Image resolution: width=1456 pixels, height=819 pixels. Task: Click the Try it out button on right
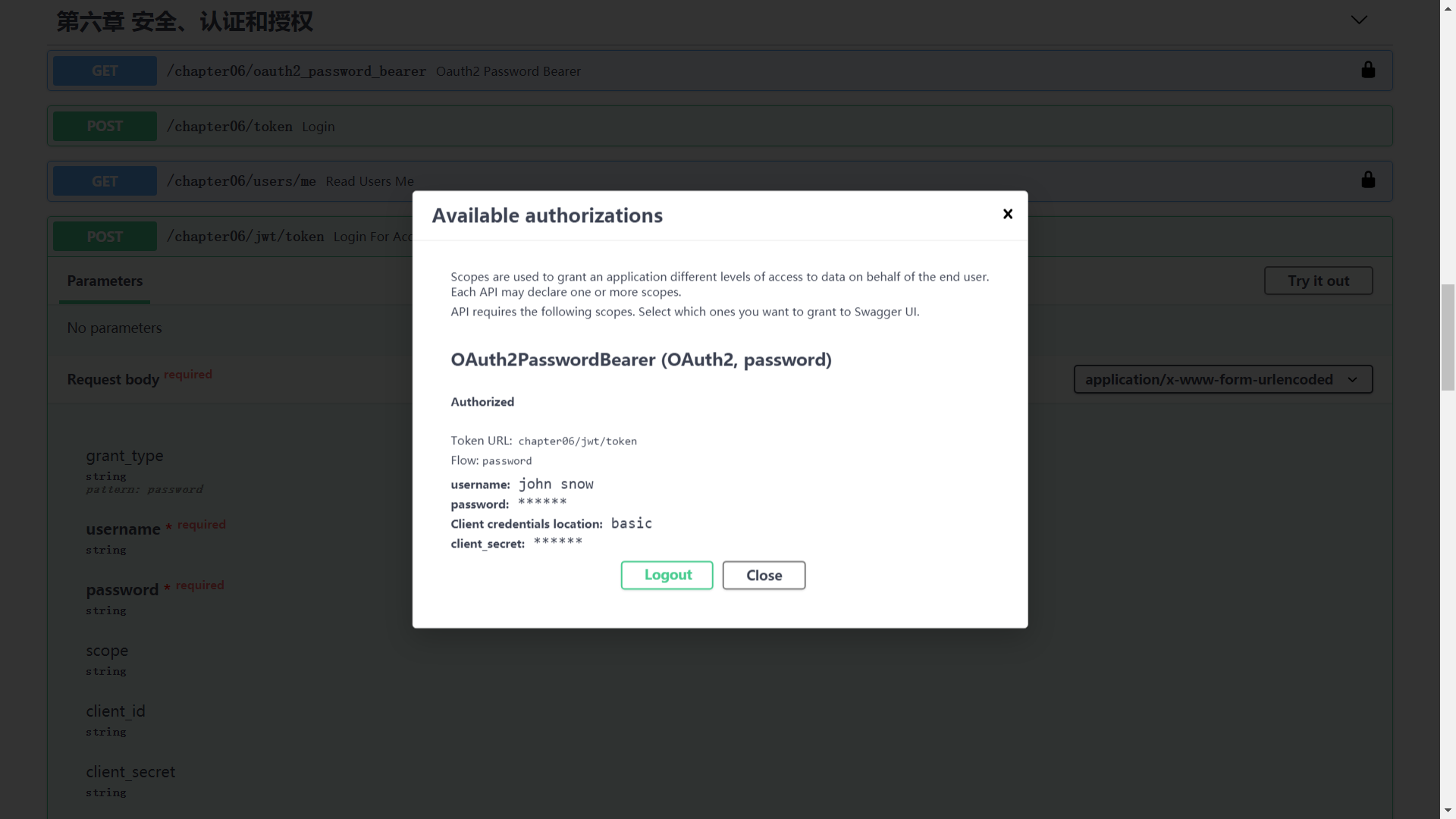click(1319, 281)
